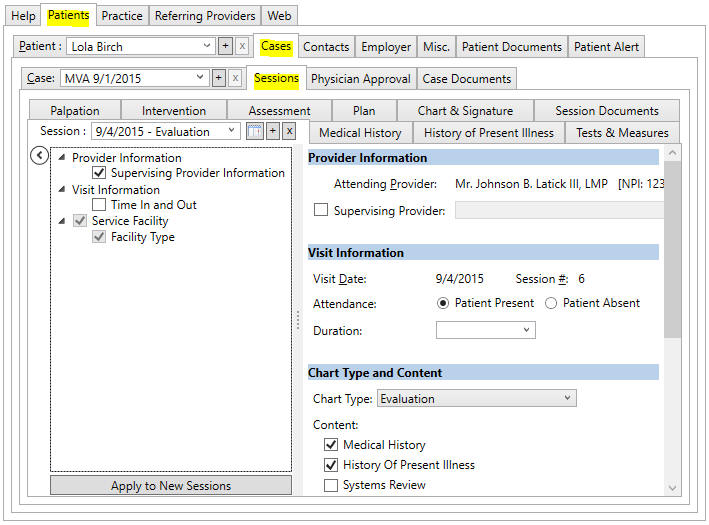Open the session calendar icon
709x525 pixels.
(255, 131)
